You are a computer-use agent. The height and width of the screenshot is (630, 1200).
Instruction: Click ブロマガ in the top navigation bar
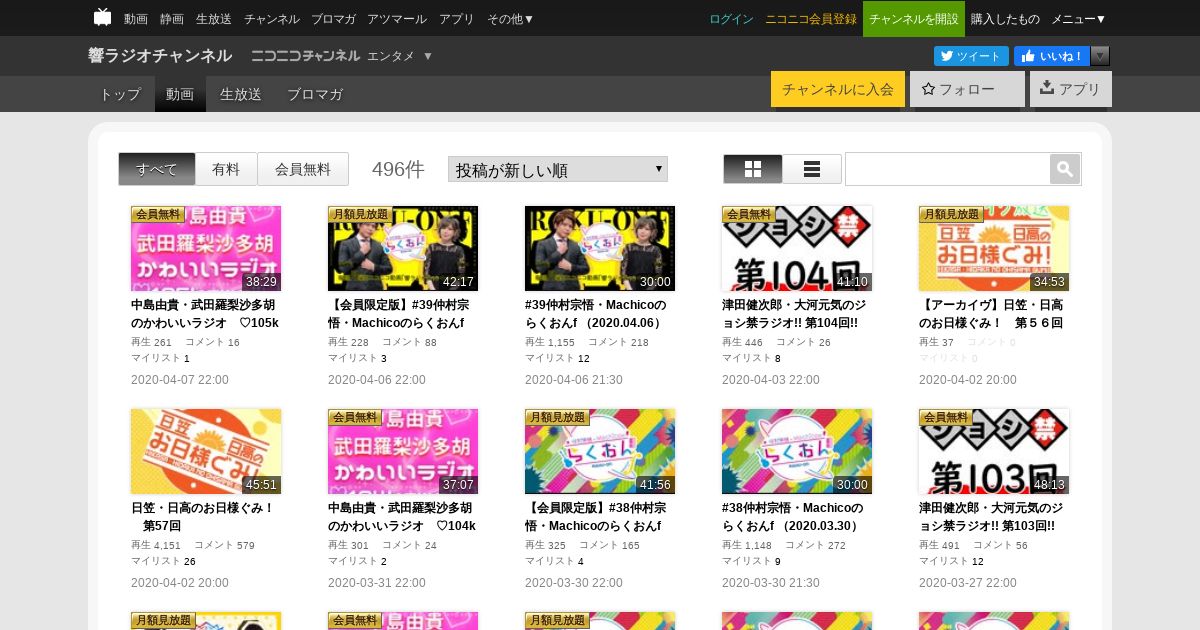tap(333, 19)
